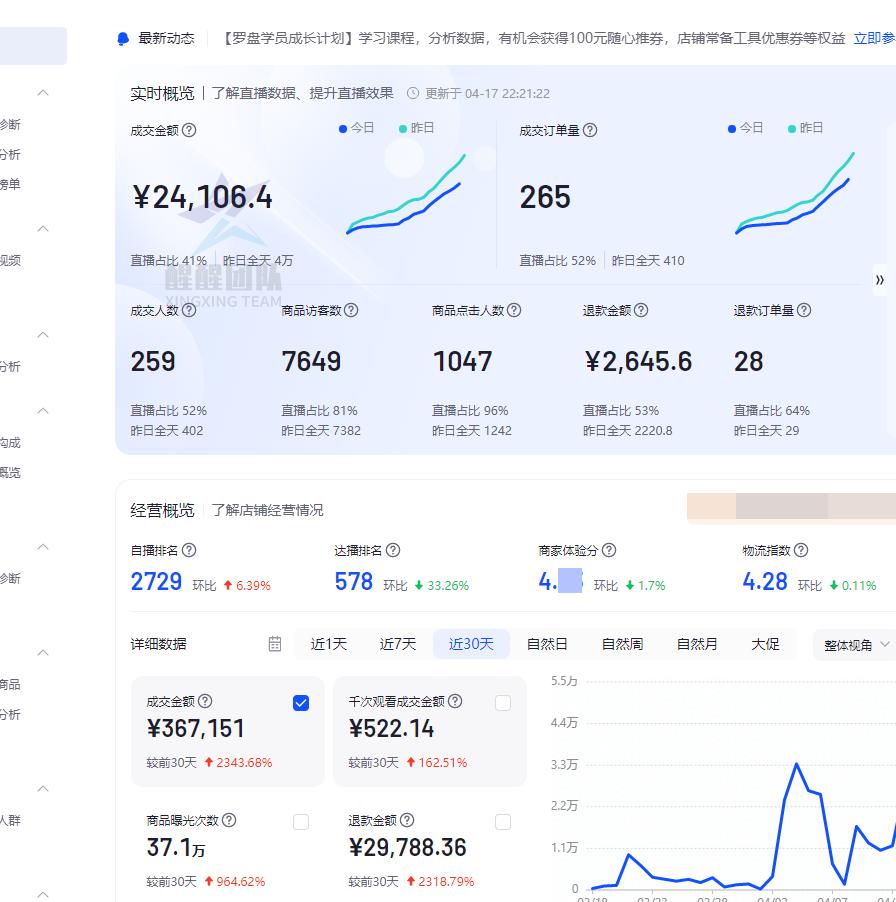This screenshot has height=902, width=896.
Task: Enable 千次观看成交金额 checkbox
Action: click(x=503, y=703)
